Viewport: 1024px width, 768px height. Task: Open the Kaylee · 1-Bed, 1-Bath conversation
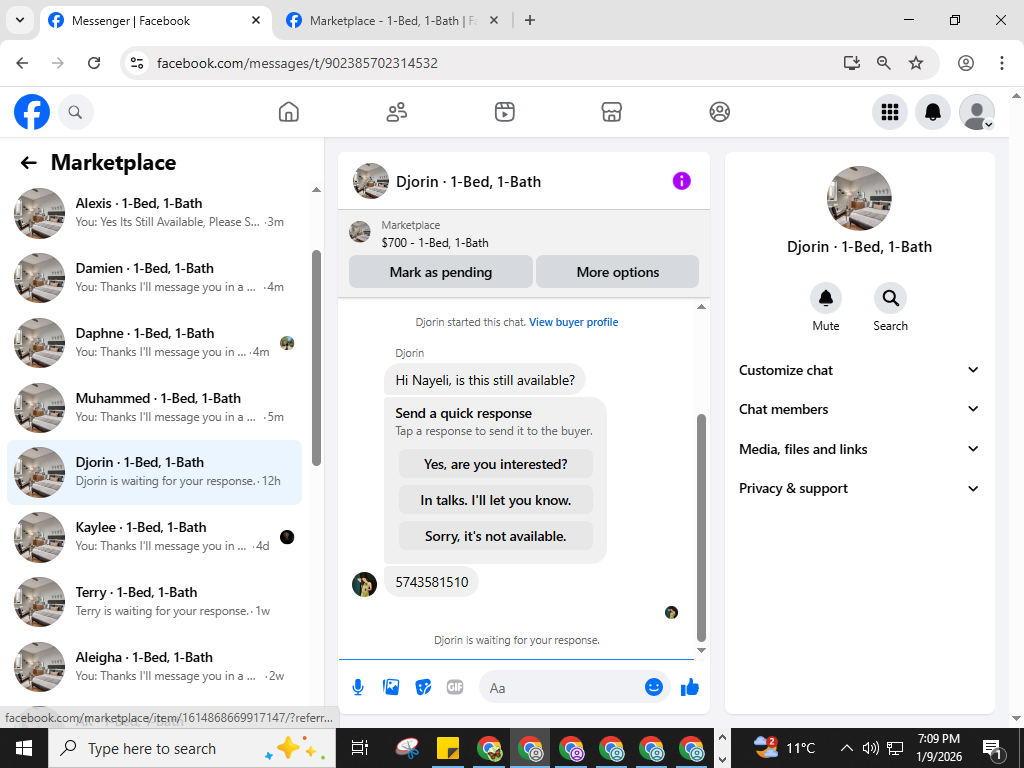tap(155, 537)
